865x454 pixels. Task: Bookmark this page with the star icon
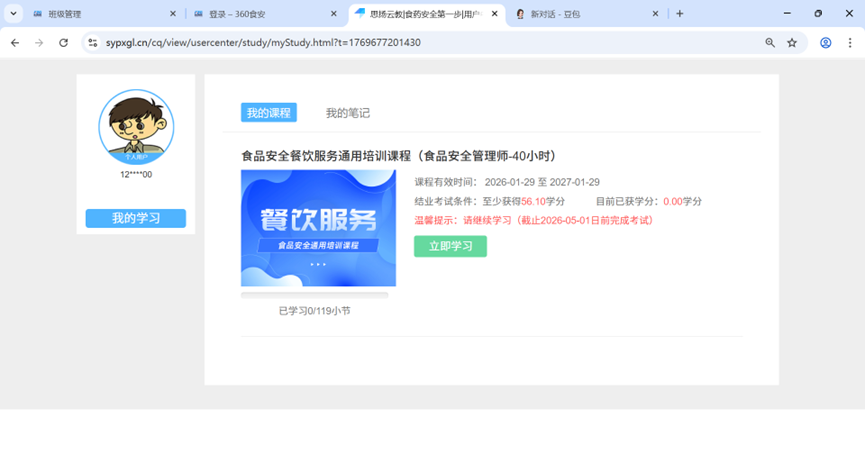pyautogui.click(x=792, y=43)
